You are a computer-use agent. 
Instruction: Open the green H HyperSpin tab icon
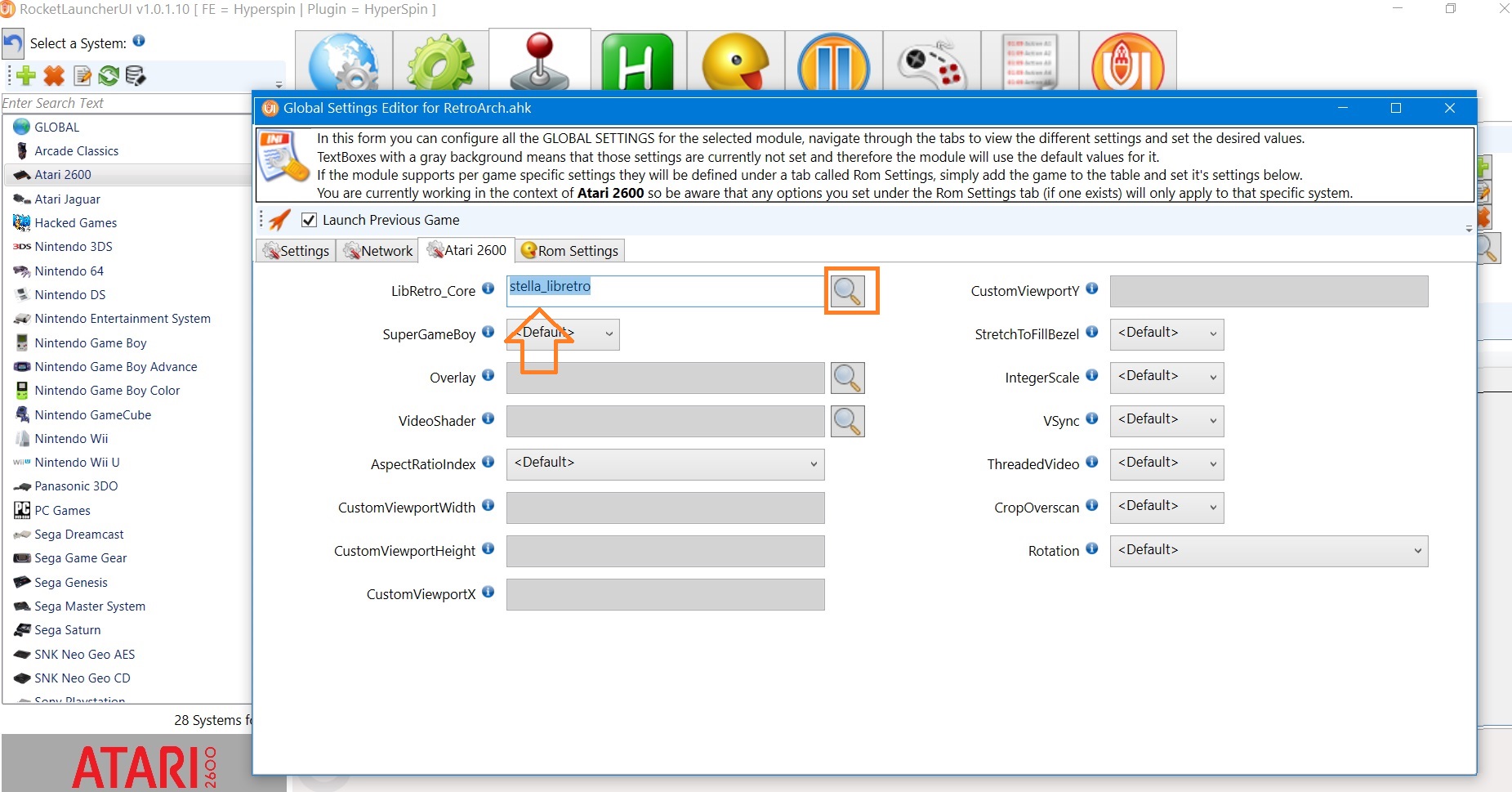click(x=637, y=62)
